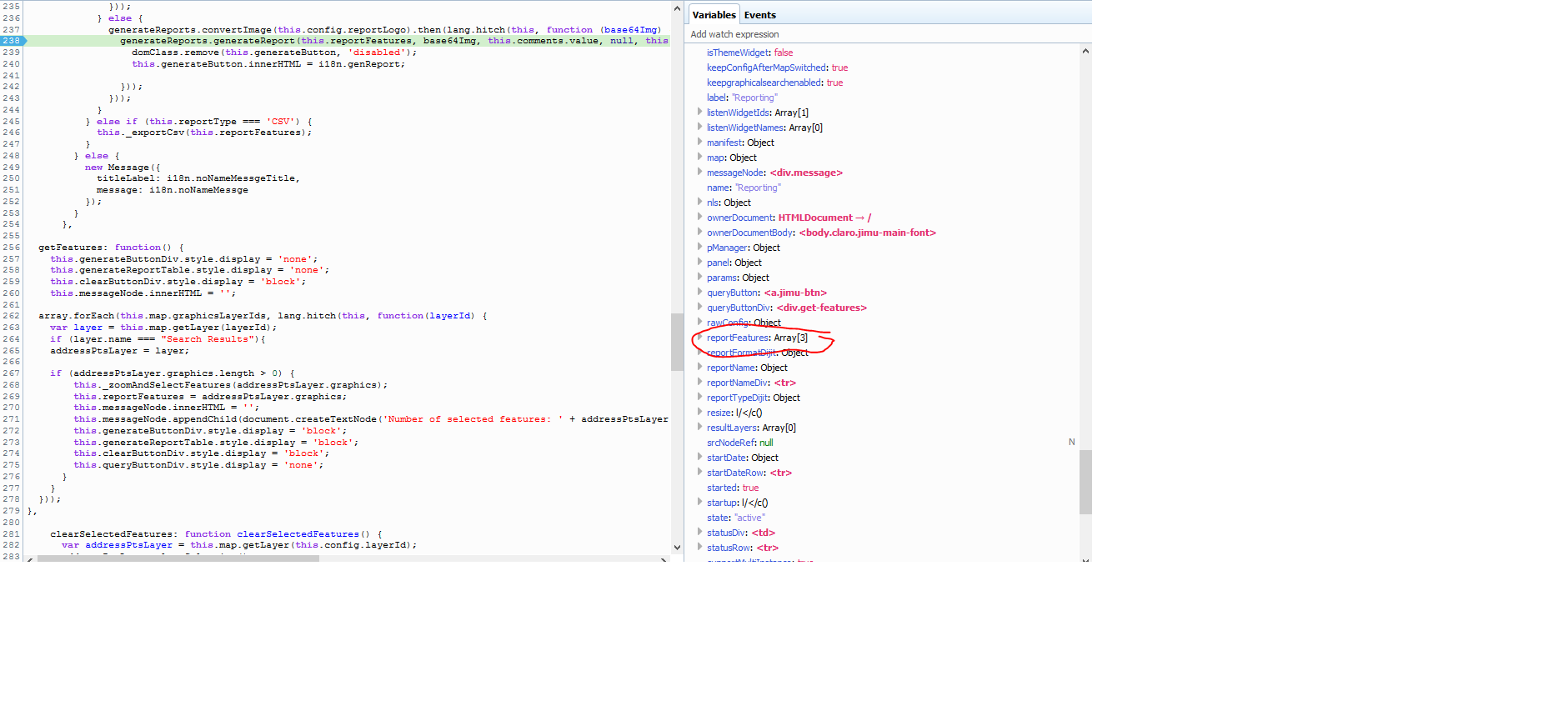Image resolution: width=1568 pixels, height=721 pixels.
Task: Click the <body.claro.jimu-main-font> node link
Action: pos(867,233)
